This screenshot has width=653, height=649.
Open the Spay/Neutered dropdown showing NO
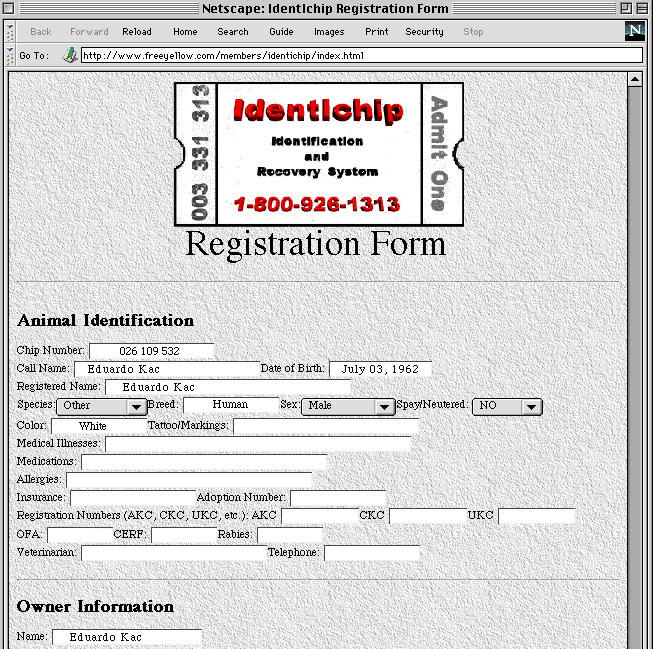pos(507,406)
